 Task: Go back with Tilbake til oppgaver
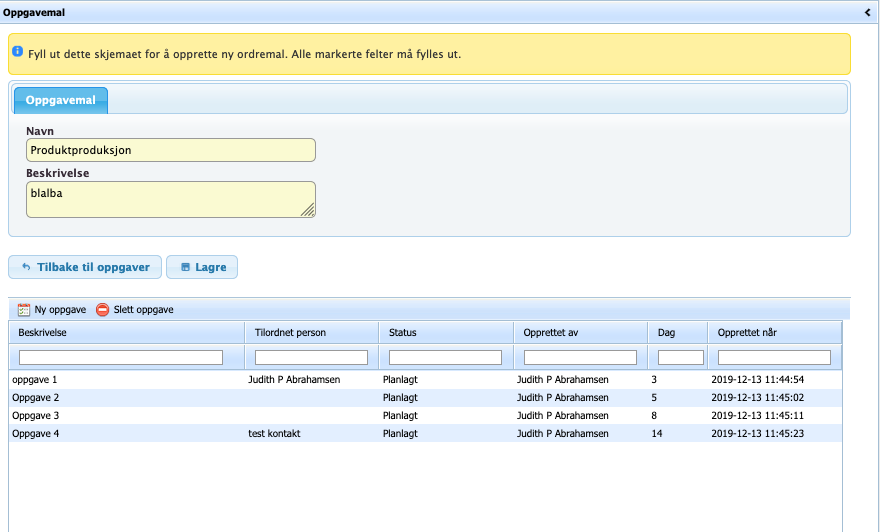(84, 267)
